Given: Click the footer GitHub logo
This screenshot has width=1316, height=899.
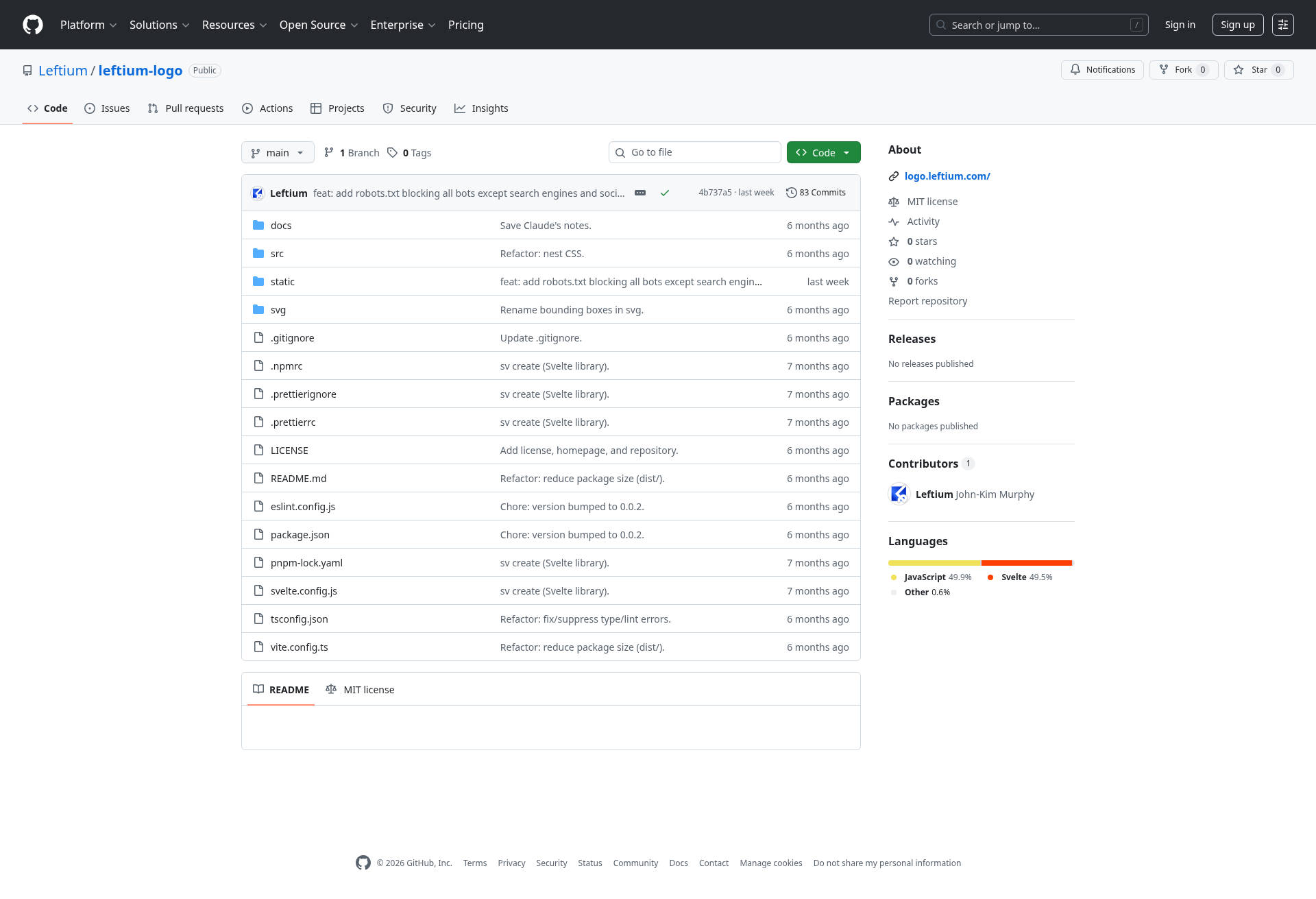Looking at the screenshot, I should click(363, 863).
